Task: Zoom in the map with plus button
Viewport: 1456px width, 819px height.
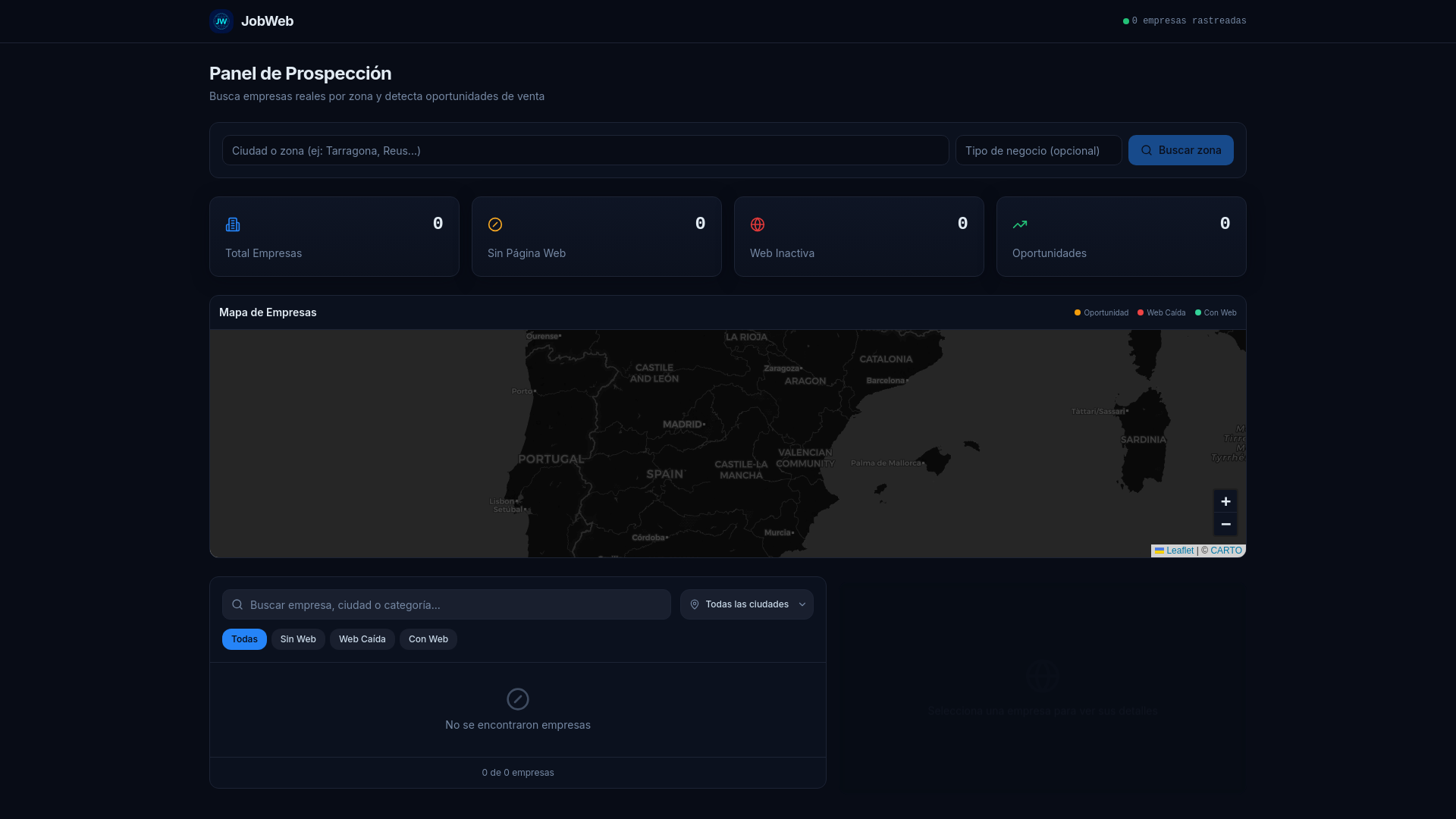Action: (x=1225, y=501)
